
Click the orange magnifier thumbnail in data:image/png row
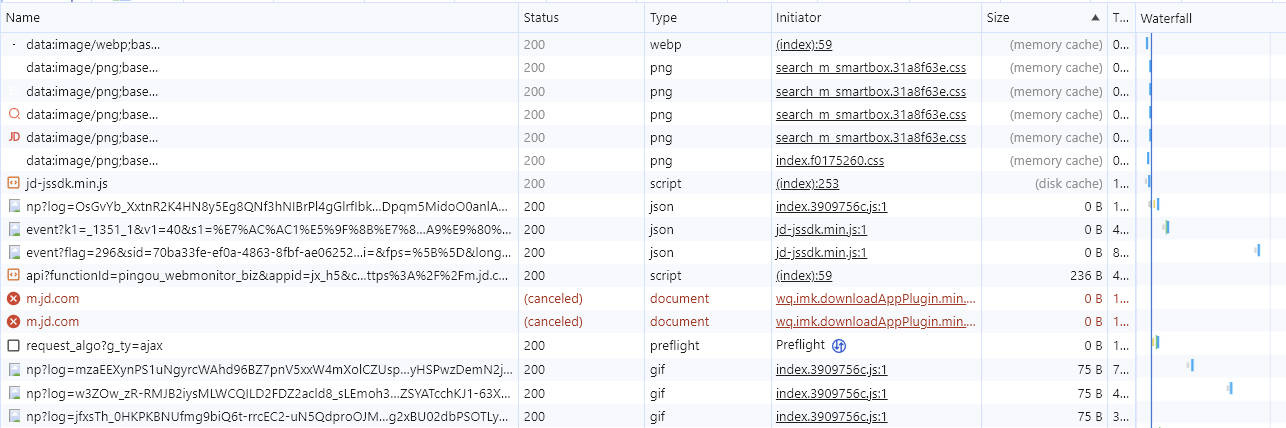coord(13,114)
